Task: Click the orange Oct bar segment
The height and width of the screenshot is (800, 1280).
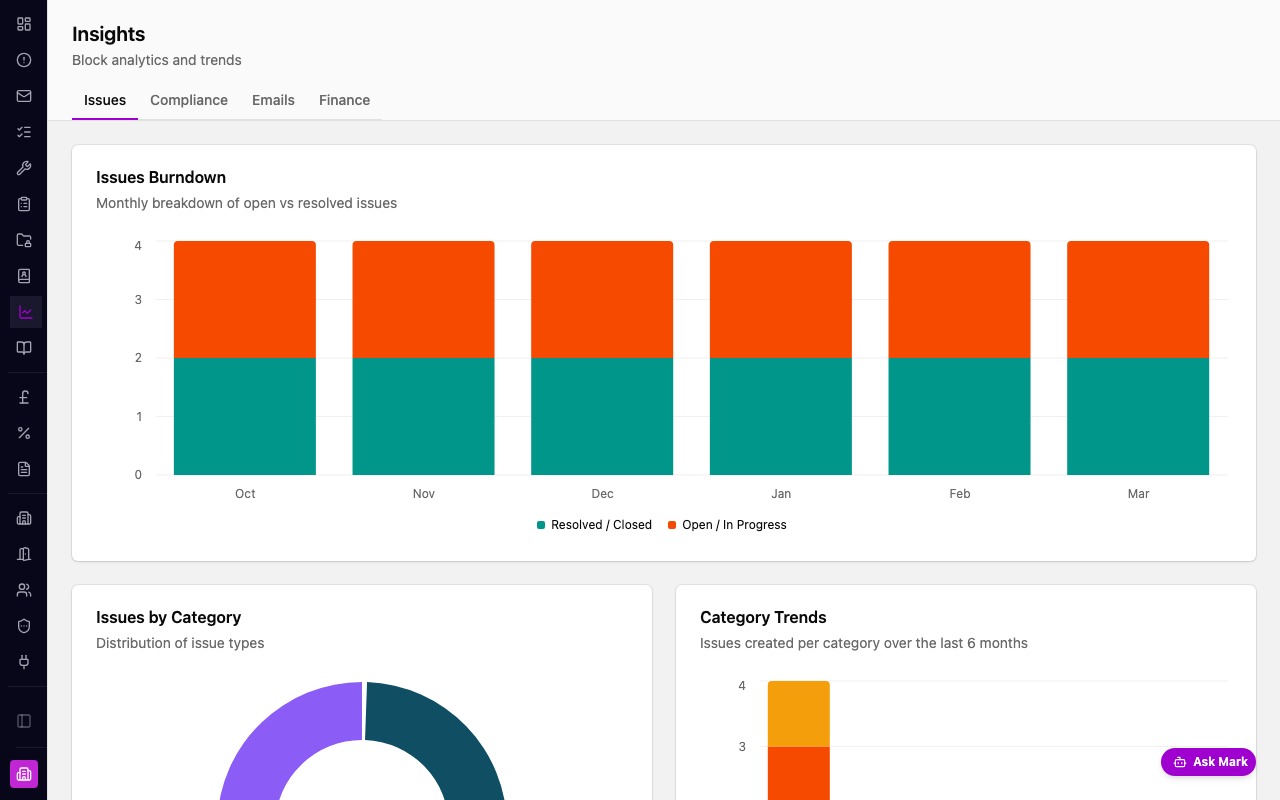Action: [x=245, y=299]
